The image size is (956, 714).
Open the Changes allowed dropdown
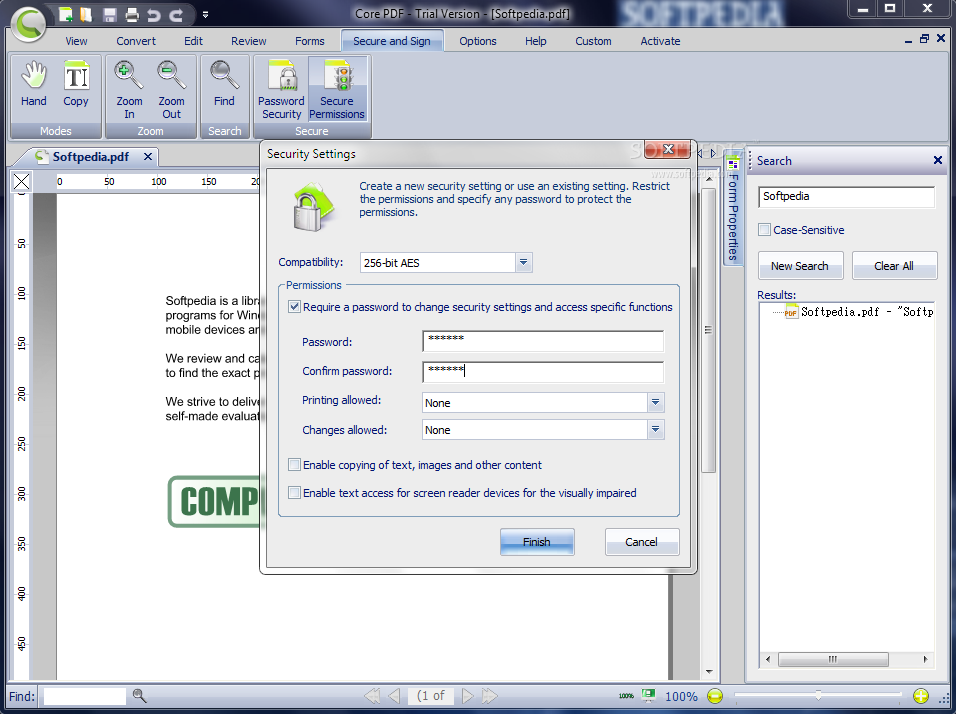point(655,430)
